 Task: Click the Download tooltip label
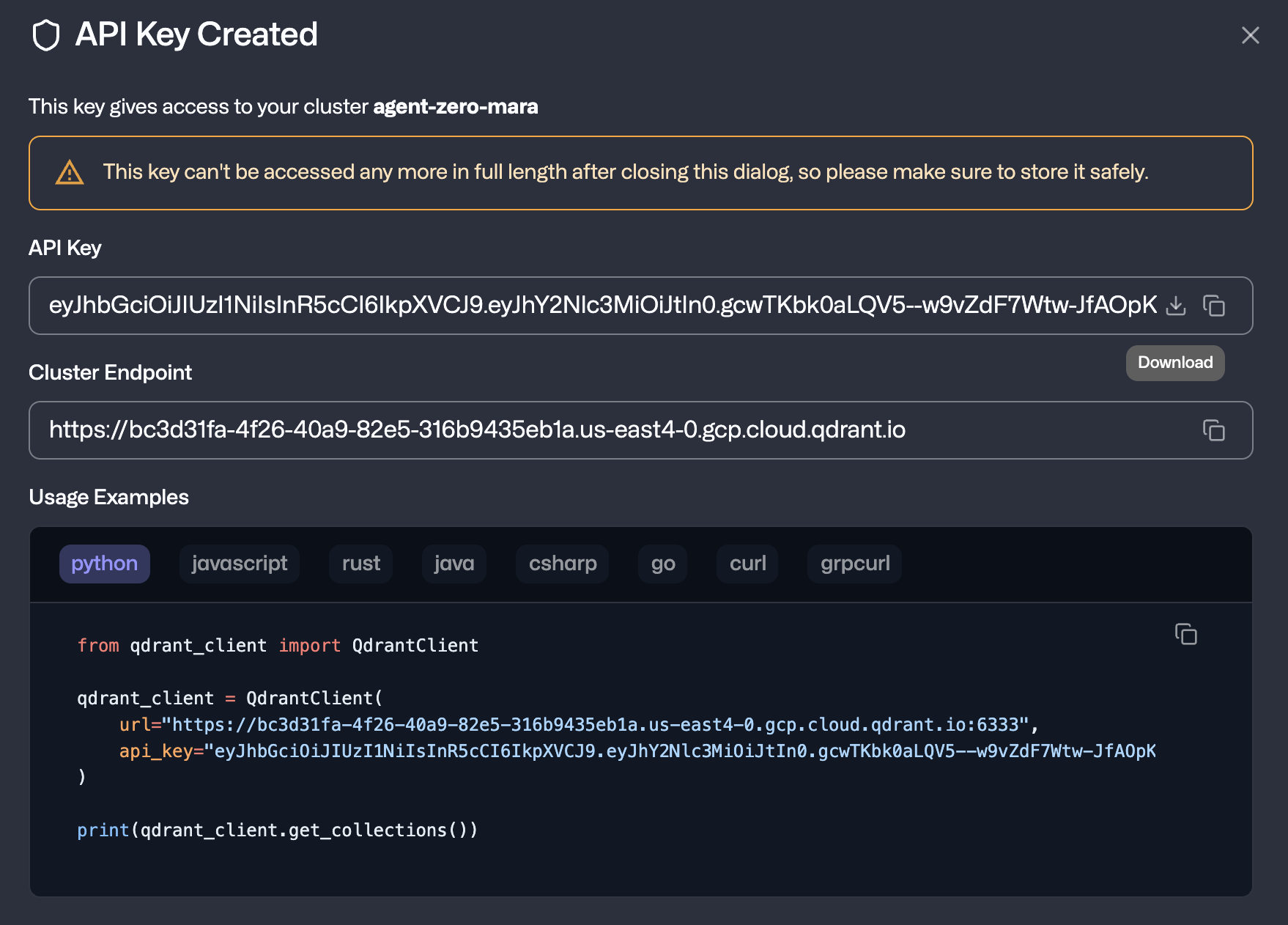[1175, 363]
